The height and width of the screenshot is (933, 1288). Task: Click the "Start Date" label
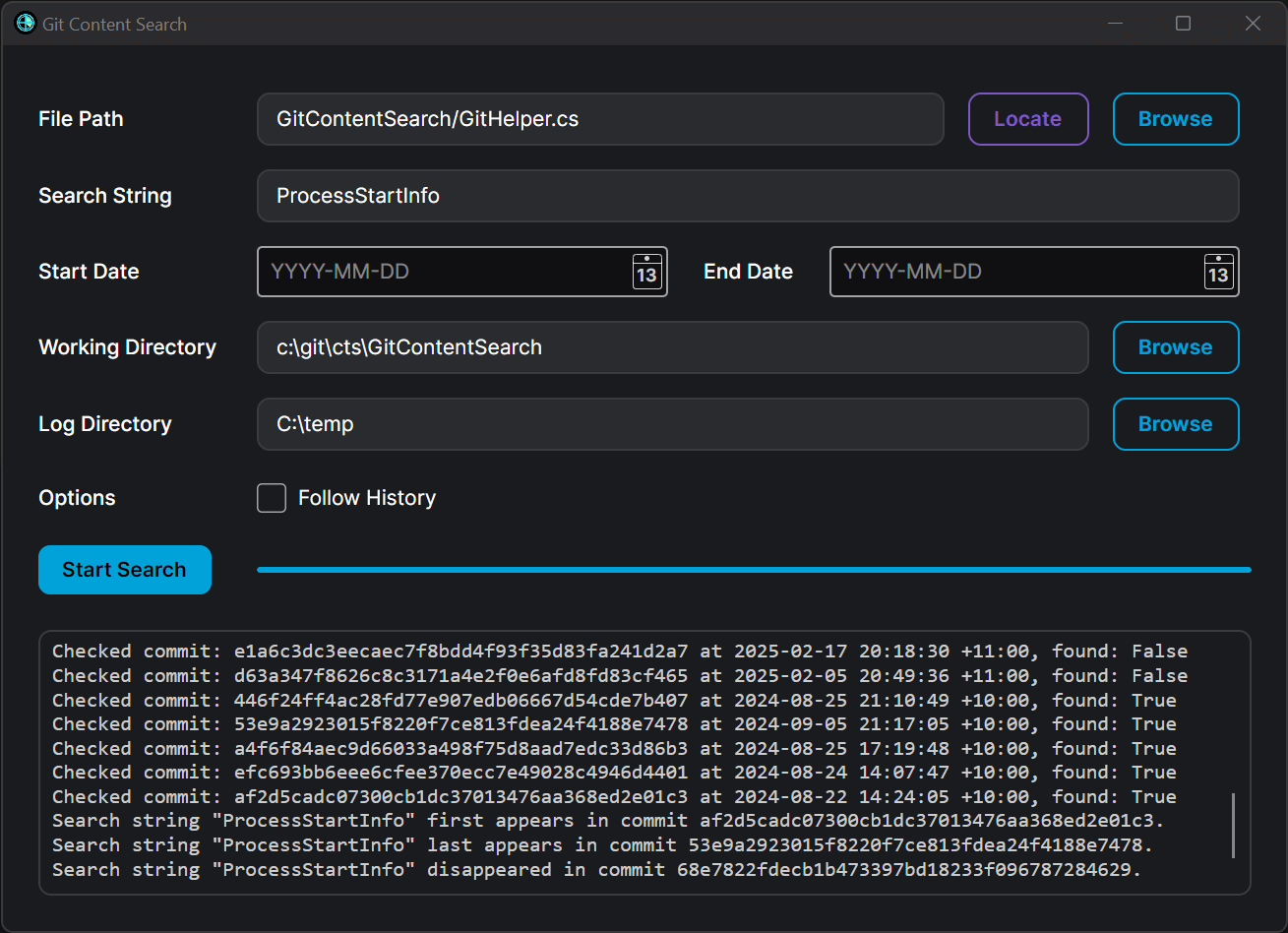[89, 272]
